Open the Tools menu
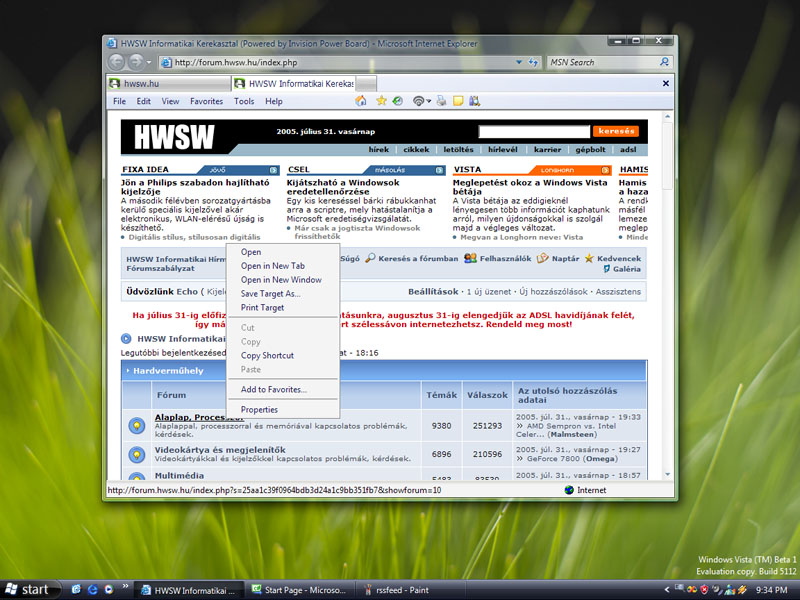Viewport: 800px width, 600px height. (x=244, y=101)
